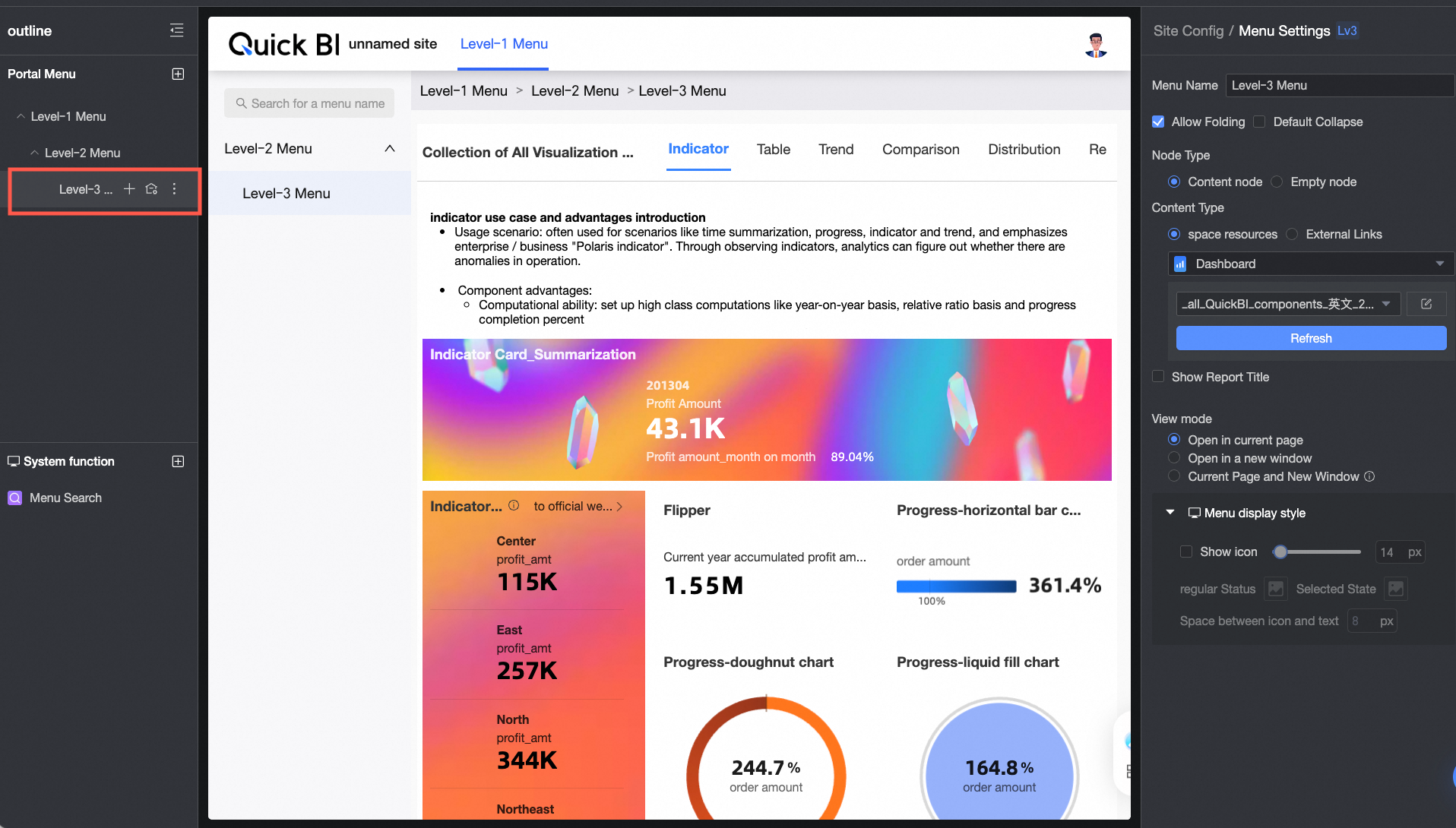Click System function monitor icon
The height and width of the screenshot is (828, 1456).
click(x=14, y=461)
